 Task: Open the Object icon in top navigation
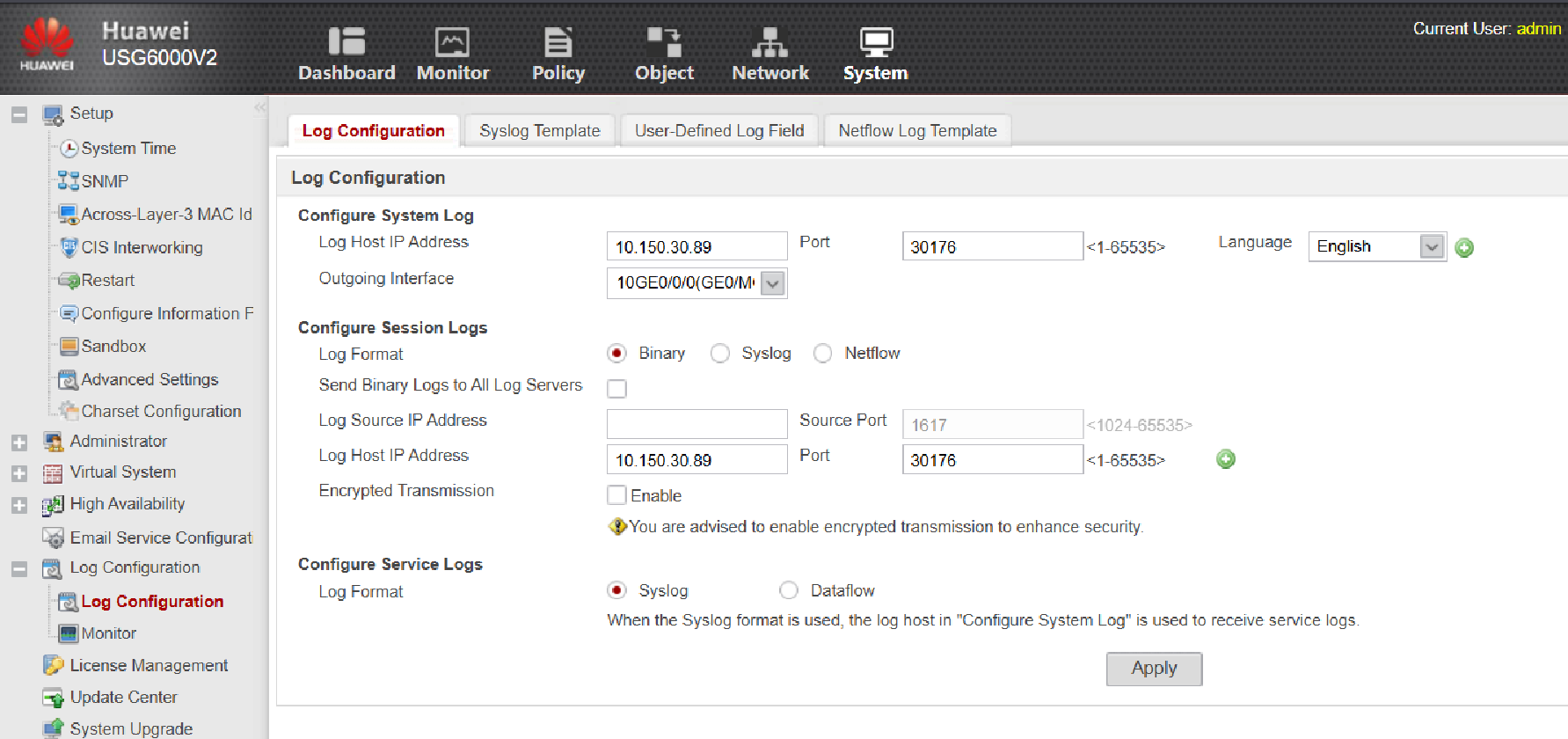[664, 42]
